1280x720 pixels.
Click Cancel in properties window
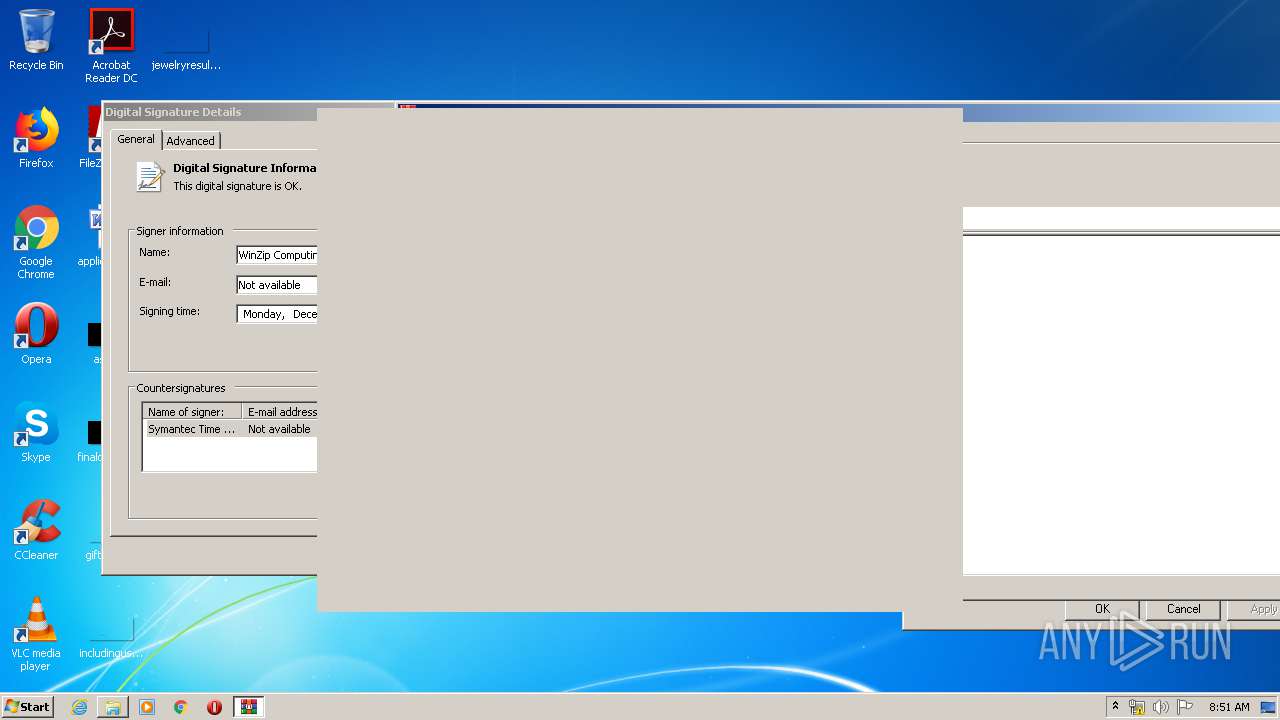pos(1183,609)
